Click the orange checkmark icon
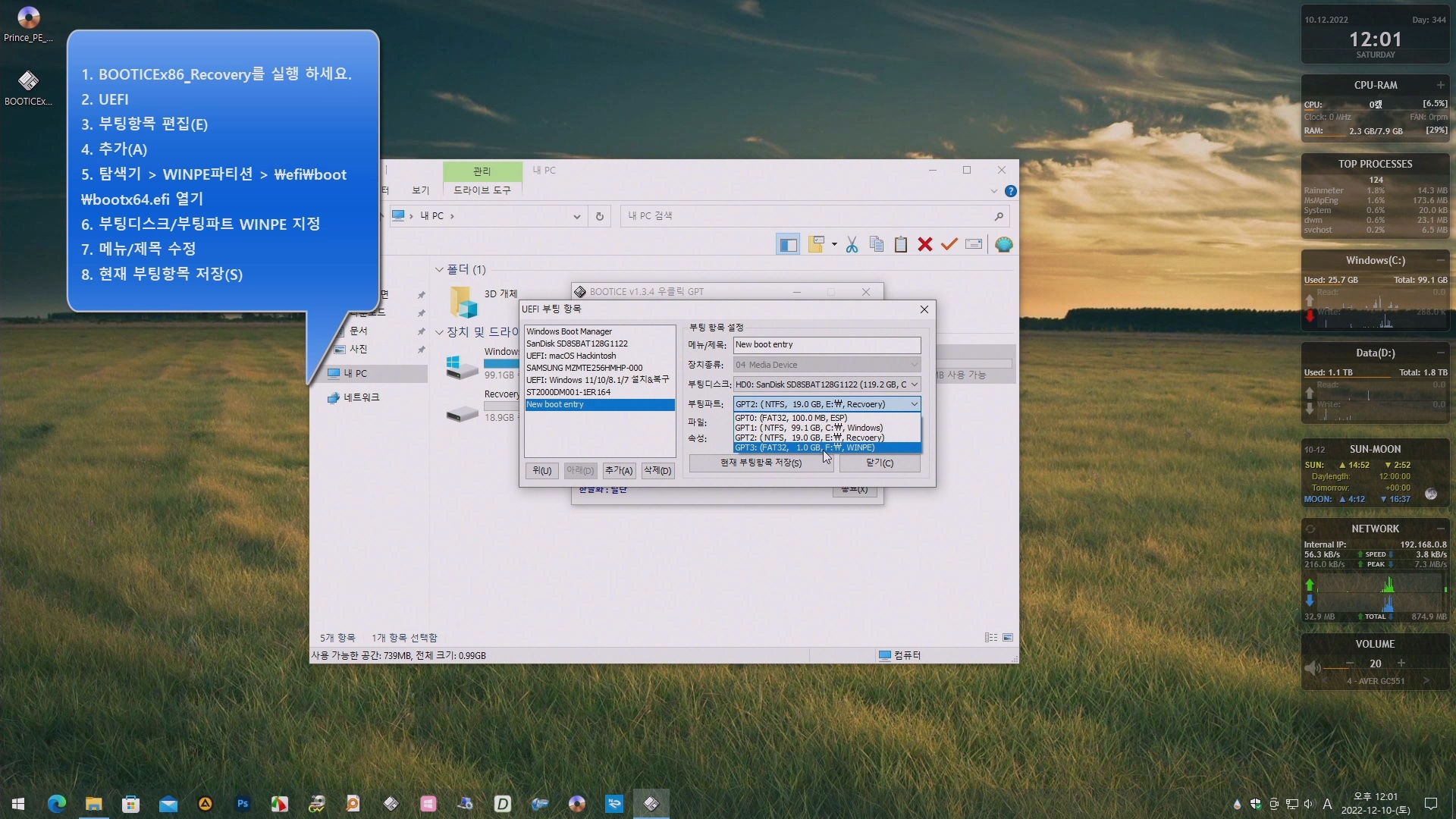Screen dimensions: 1456x819 pyautogui.click(x=949, y=244)
